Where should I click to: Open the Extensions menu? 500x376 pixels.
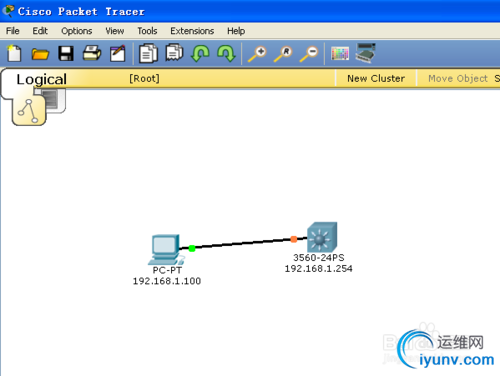pos(192,31)
